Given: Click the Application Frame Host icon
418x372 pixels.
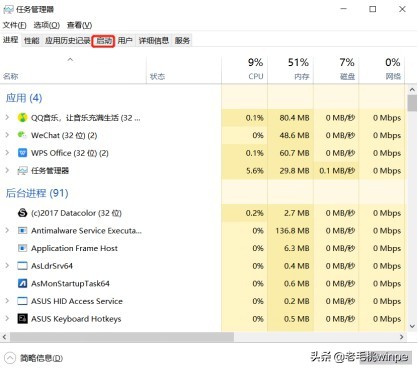Looking at the screenshot, I should pos(22,248).
